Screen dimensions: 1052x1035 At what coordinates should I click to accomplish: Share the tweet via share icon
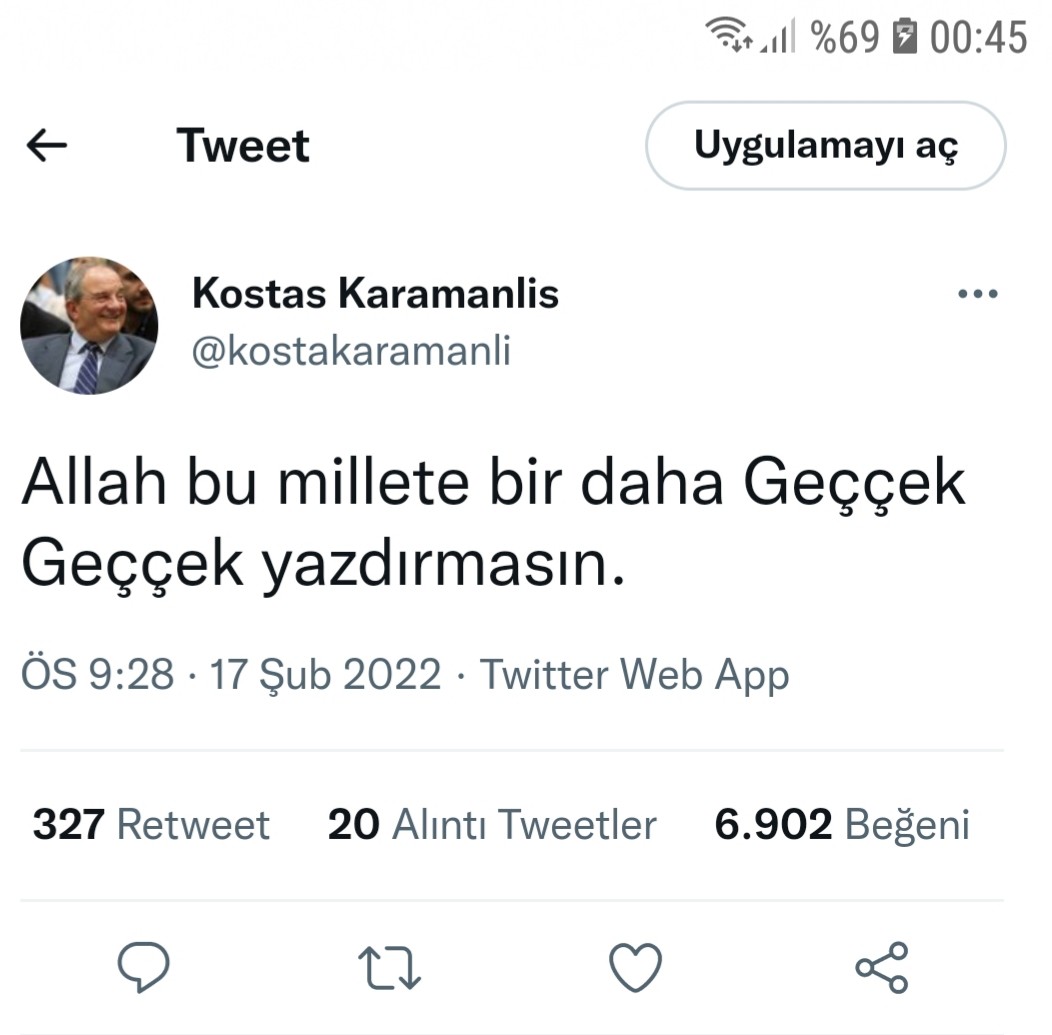click(x=882, y=967)
